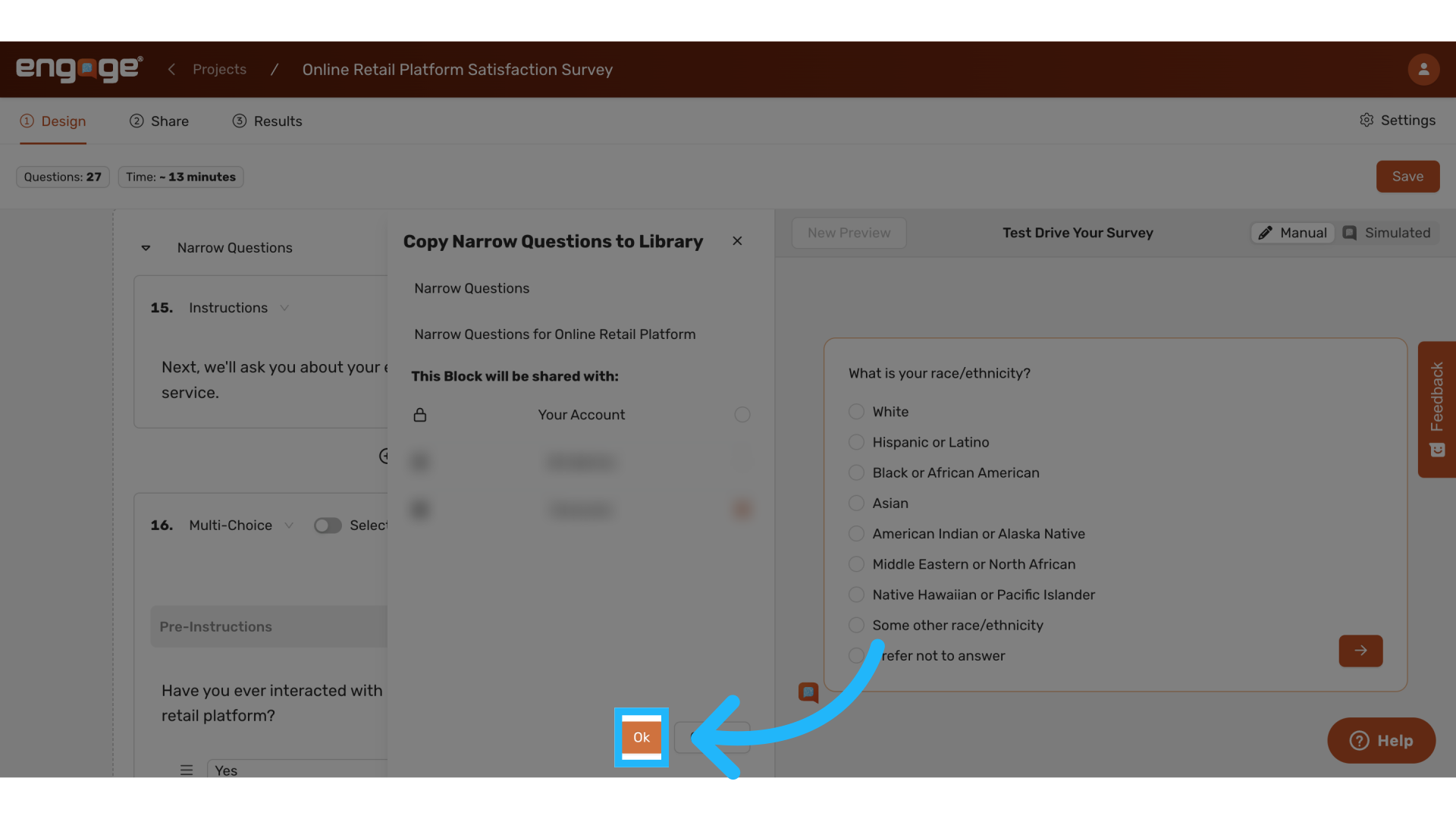
Task: Select Manual test drive mode
Action: 1293,233
